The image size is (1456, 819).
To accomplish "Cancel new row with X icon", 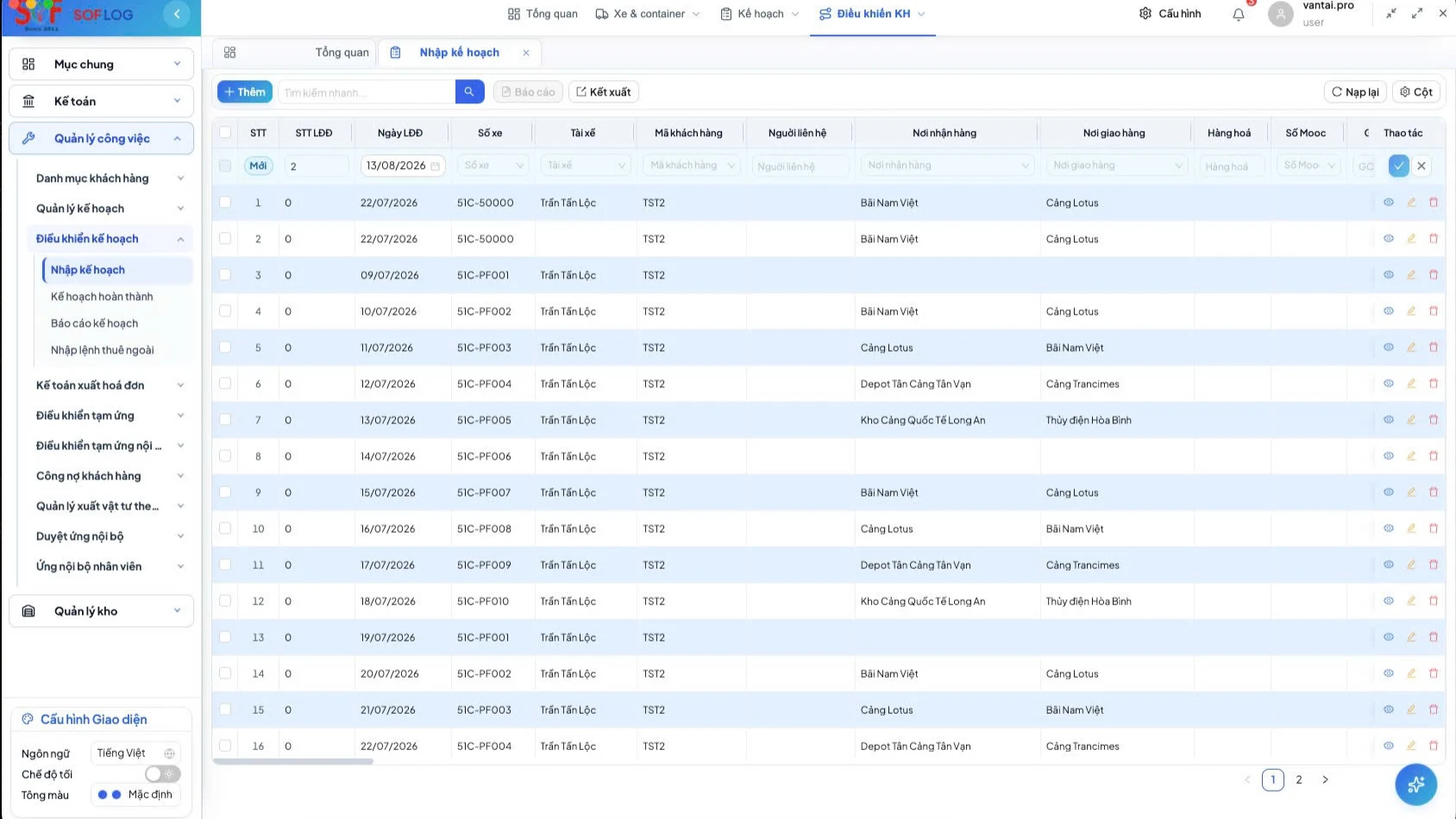I will [x=1421, y=166].
